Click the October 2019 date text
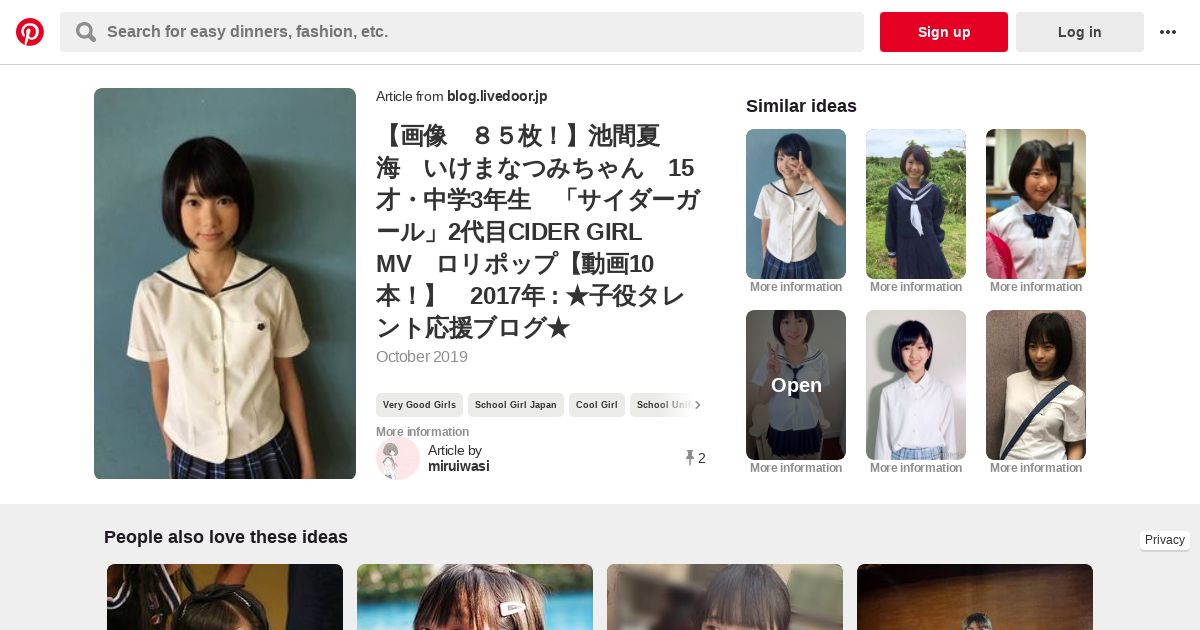 point(422,357)
